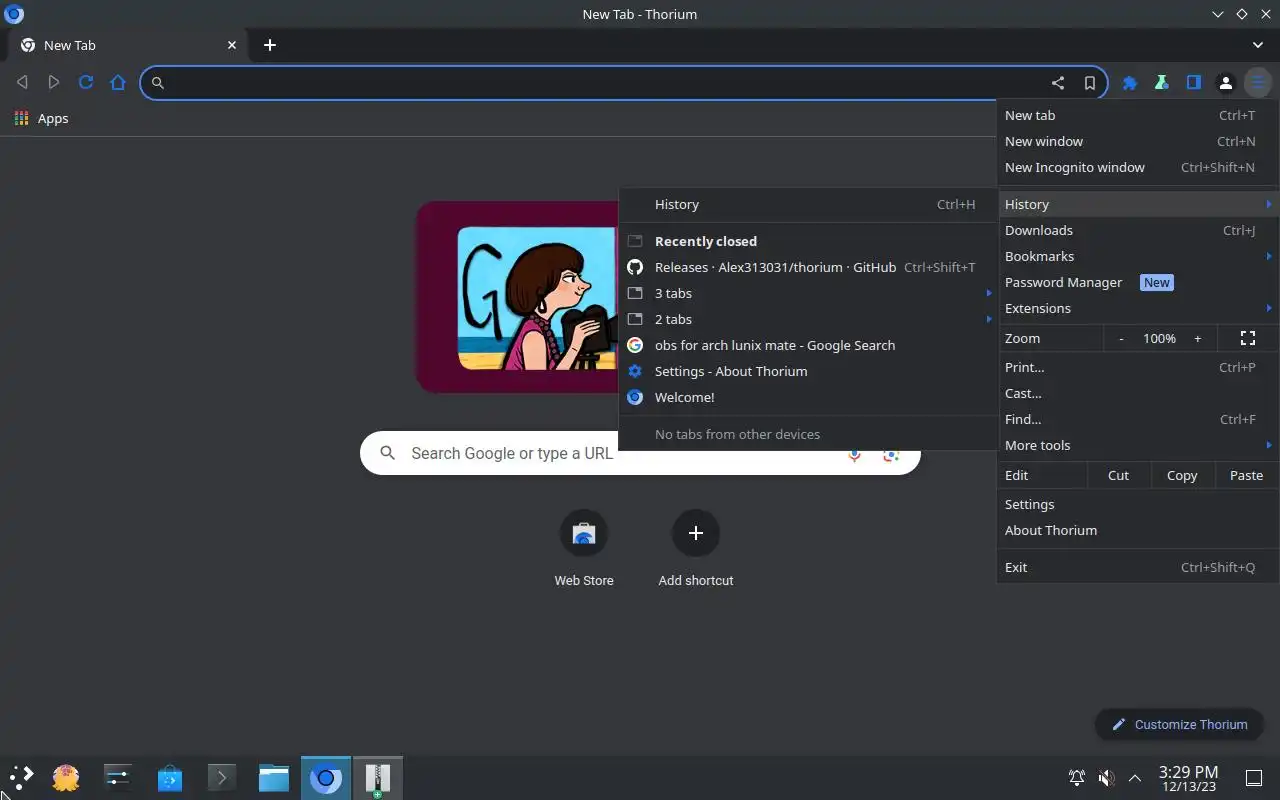1280x800 pixels.
Task: Expand the More tools submenu
Action: 1138,445
